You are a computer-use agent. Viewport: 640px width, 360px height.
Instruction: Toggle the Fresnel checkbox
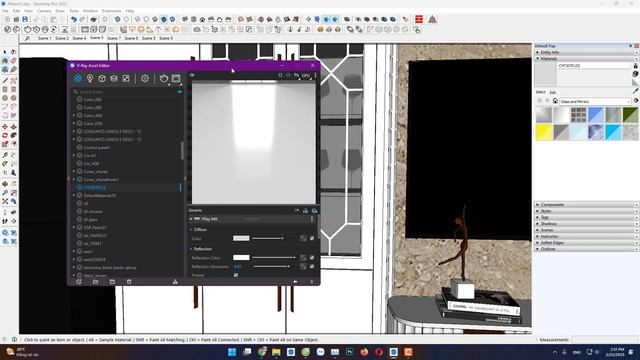236,275
